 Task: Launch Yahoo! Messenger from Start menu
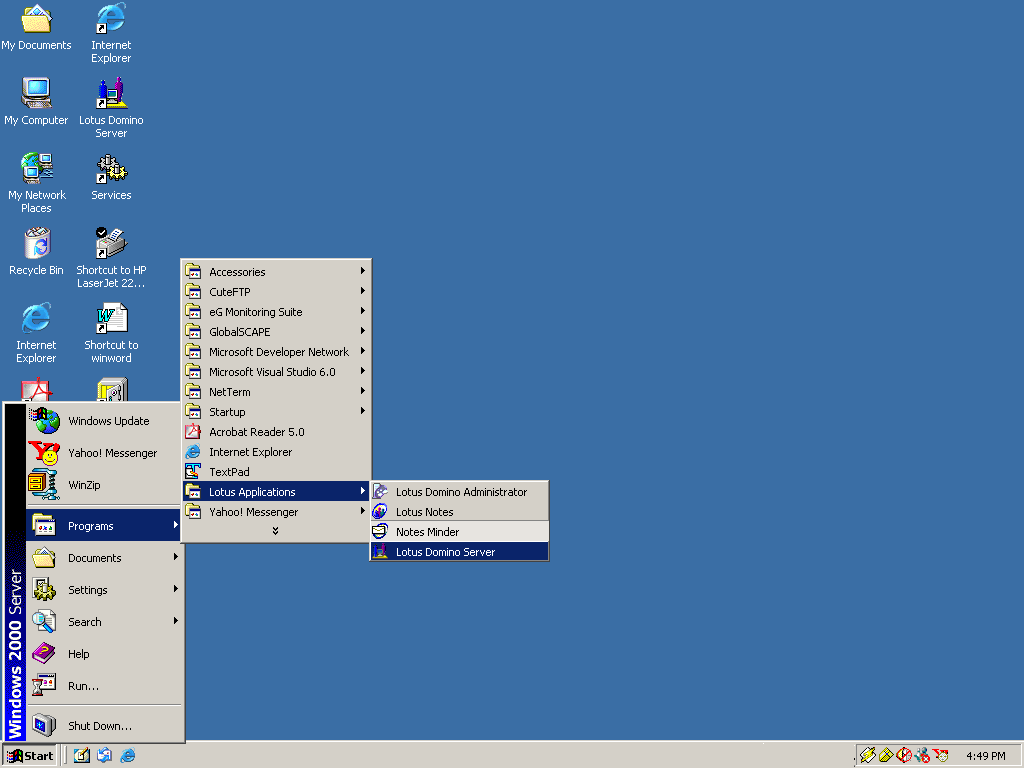(x=104, y=453)
